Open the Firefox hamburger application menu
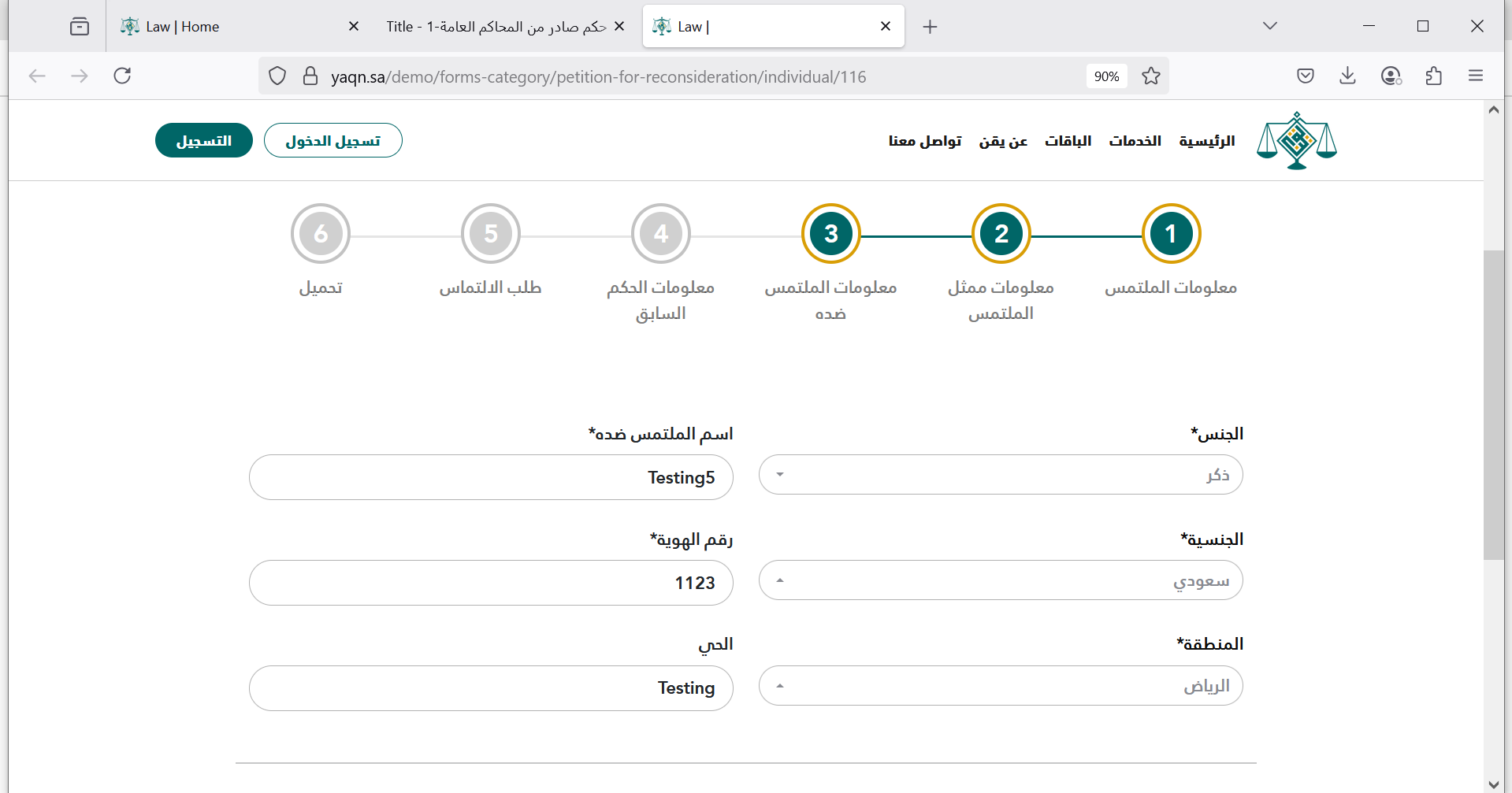This screenshot has height=793, width=1512. tap(1476, 76)
